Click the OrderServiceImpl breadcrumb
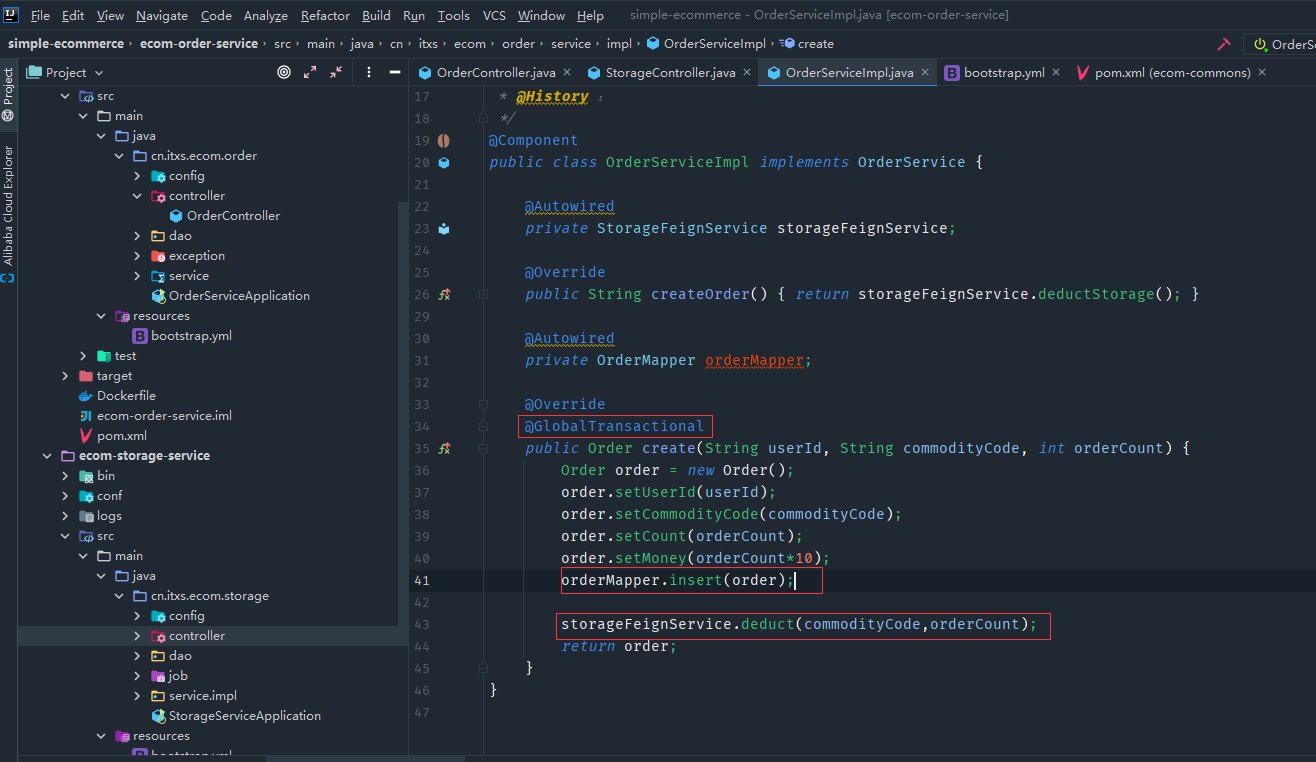1316x762 pixels. [x=706, y=44]
